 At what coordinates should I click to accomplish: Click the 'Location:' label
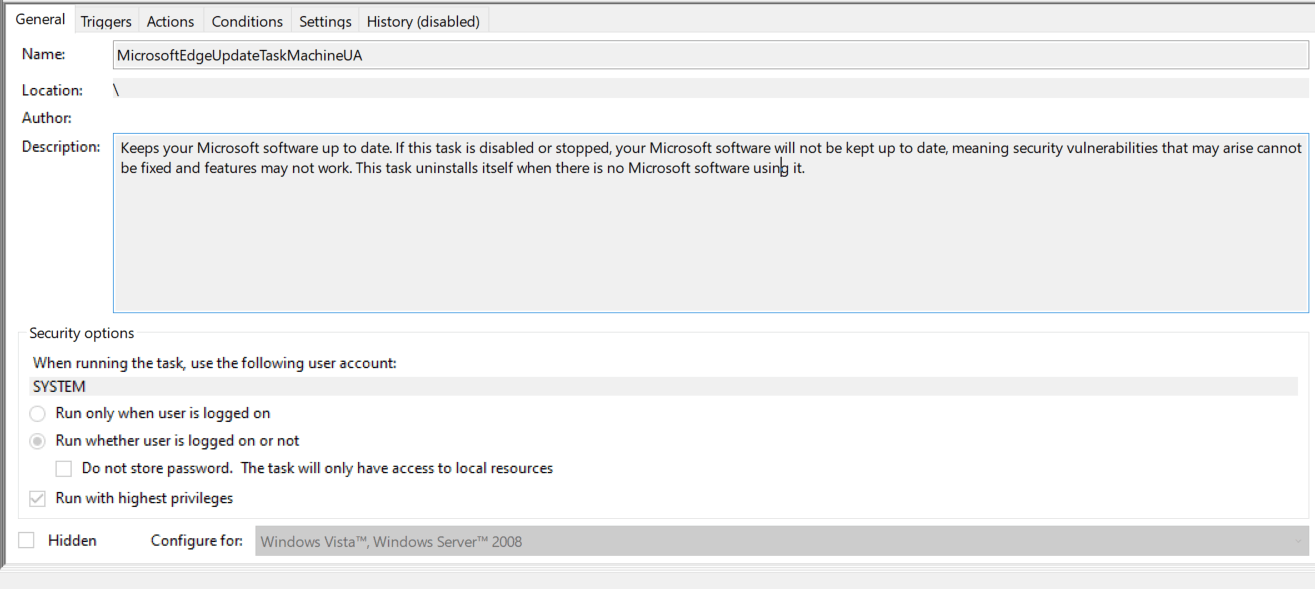pos(52,90)
